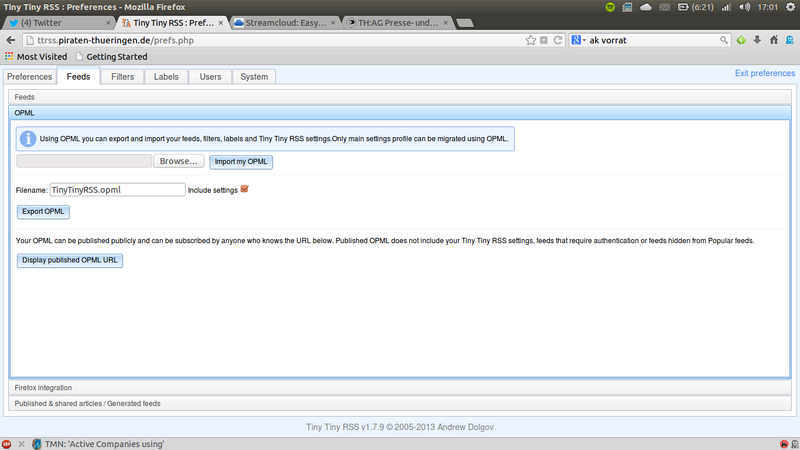Open the Getting Started bookmark
Screen dimensions: 800x450
click(x=112, y=57)
